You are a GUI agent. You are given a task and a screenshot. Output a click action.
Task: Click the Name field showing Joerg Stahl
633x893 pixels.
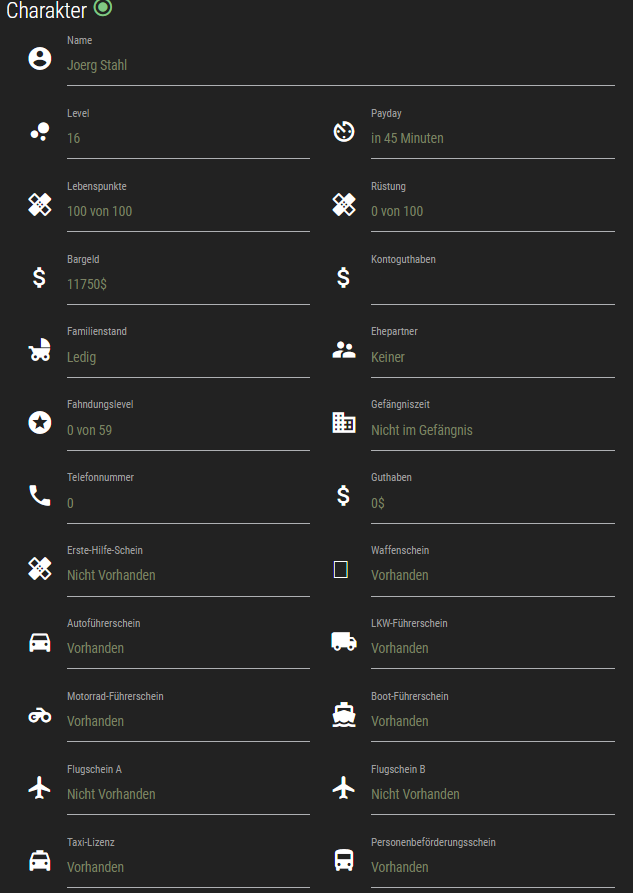click(x=340, y=66)
